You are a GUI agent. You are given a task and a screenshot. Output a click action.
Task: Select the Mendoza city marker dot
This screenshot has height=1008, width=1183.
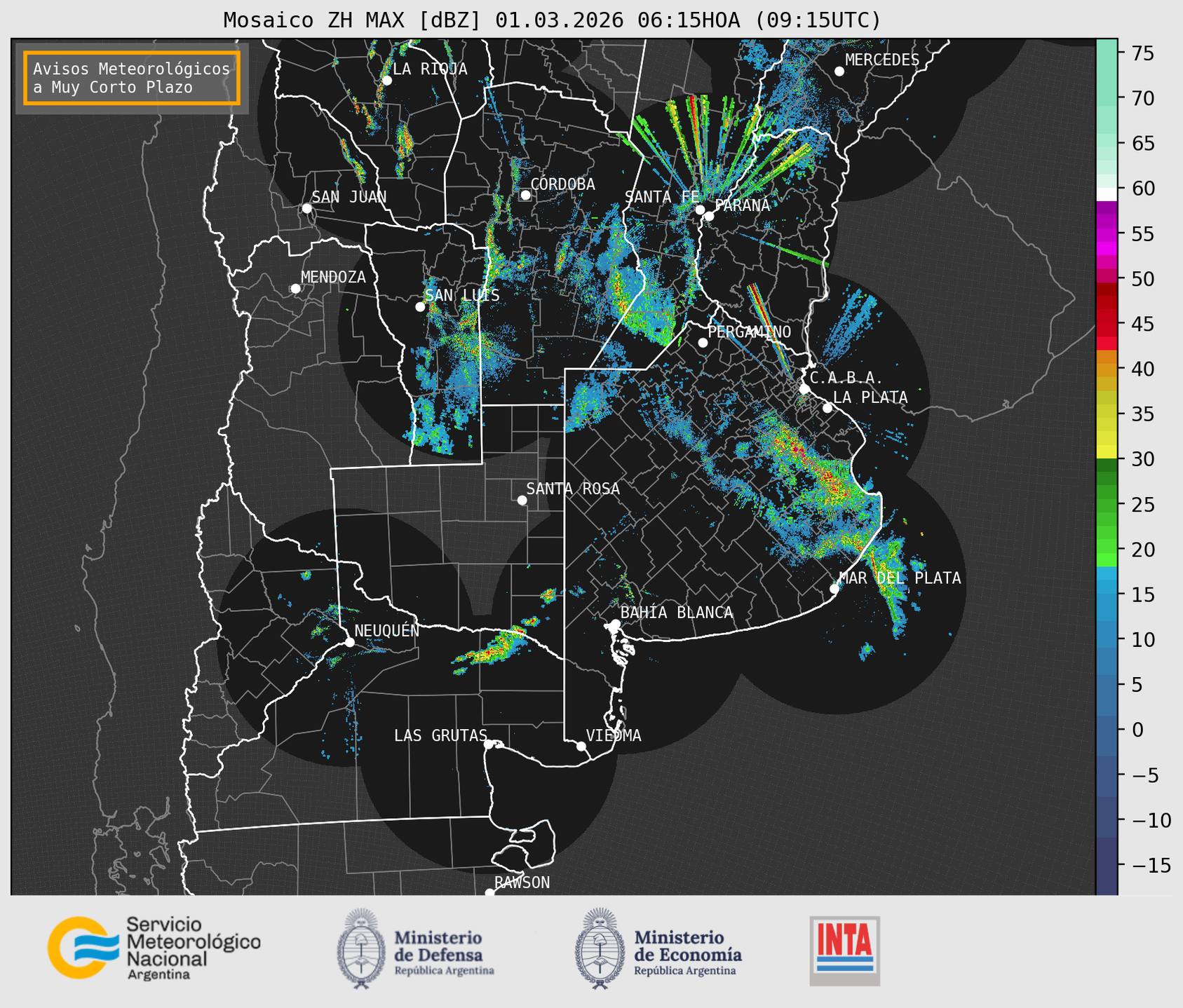pyautogui.click(x=295, y=289)
